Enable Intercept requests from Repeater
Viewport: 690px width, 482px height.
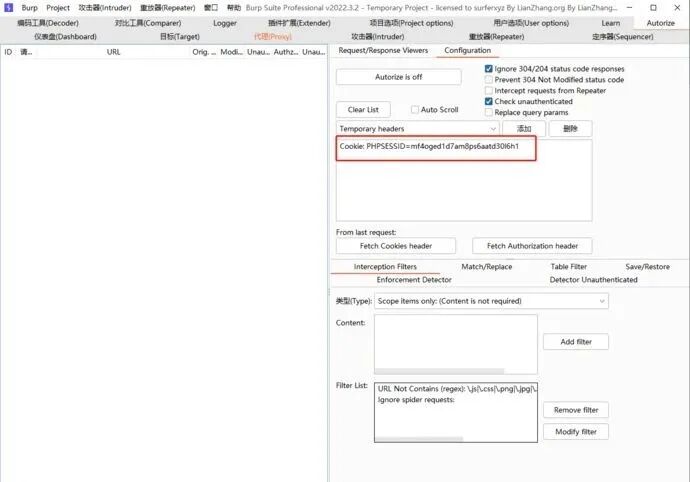click(x=488, y=91)
